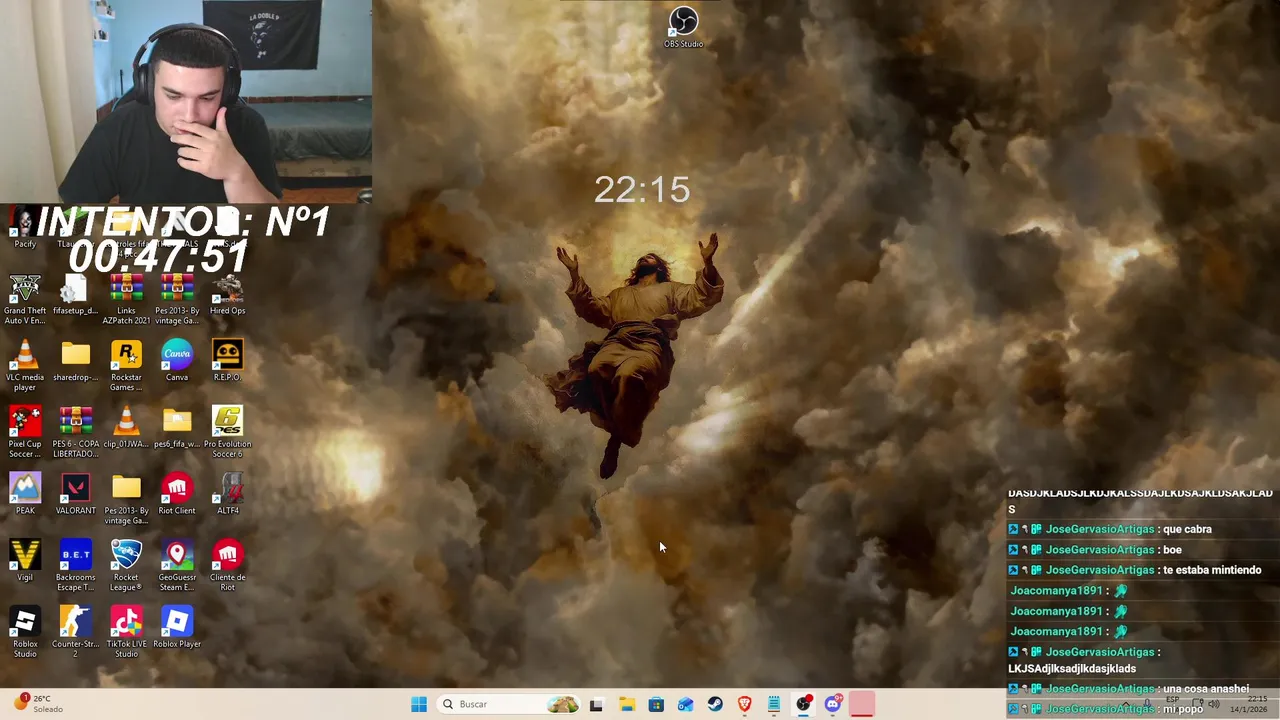Select PES 6 - COPA LIBERTADO archive

[x=75, y=433]
